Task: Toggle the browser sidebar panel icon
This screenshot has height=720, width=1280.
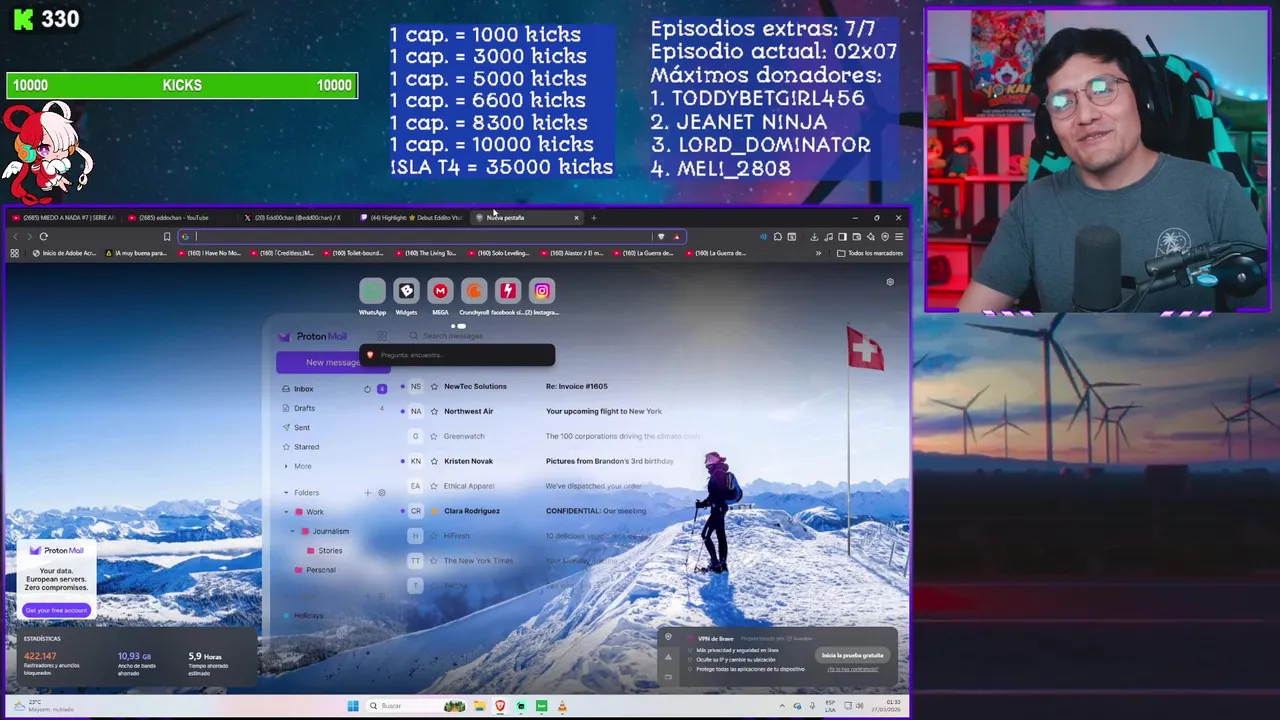Action: click(842, 237)
